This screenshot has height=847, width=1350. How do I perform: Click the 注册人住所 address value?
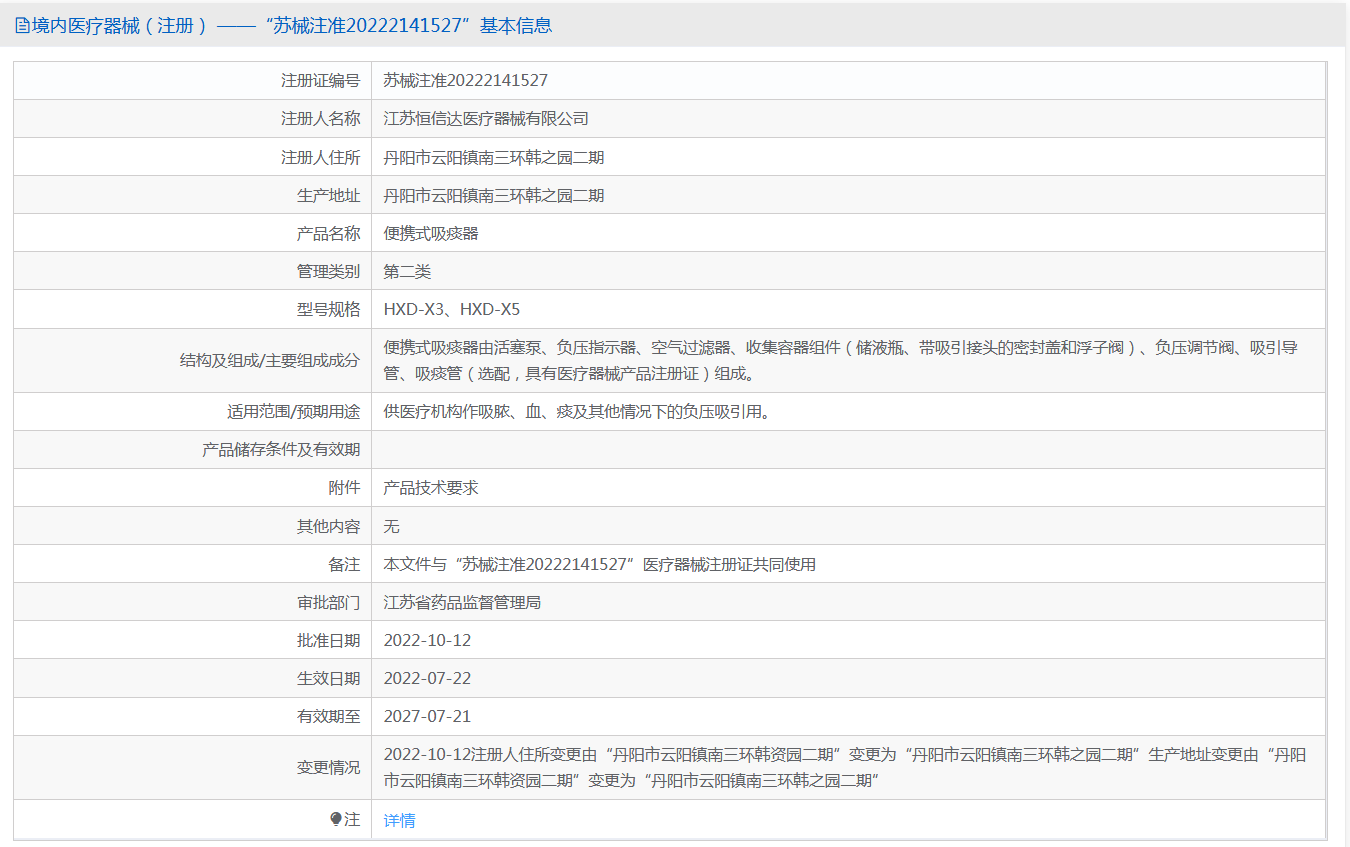coord(494,157)
